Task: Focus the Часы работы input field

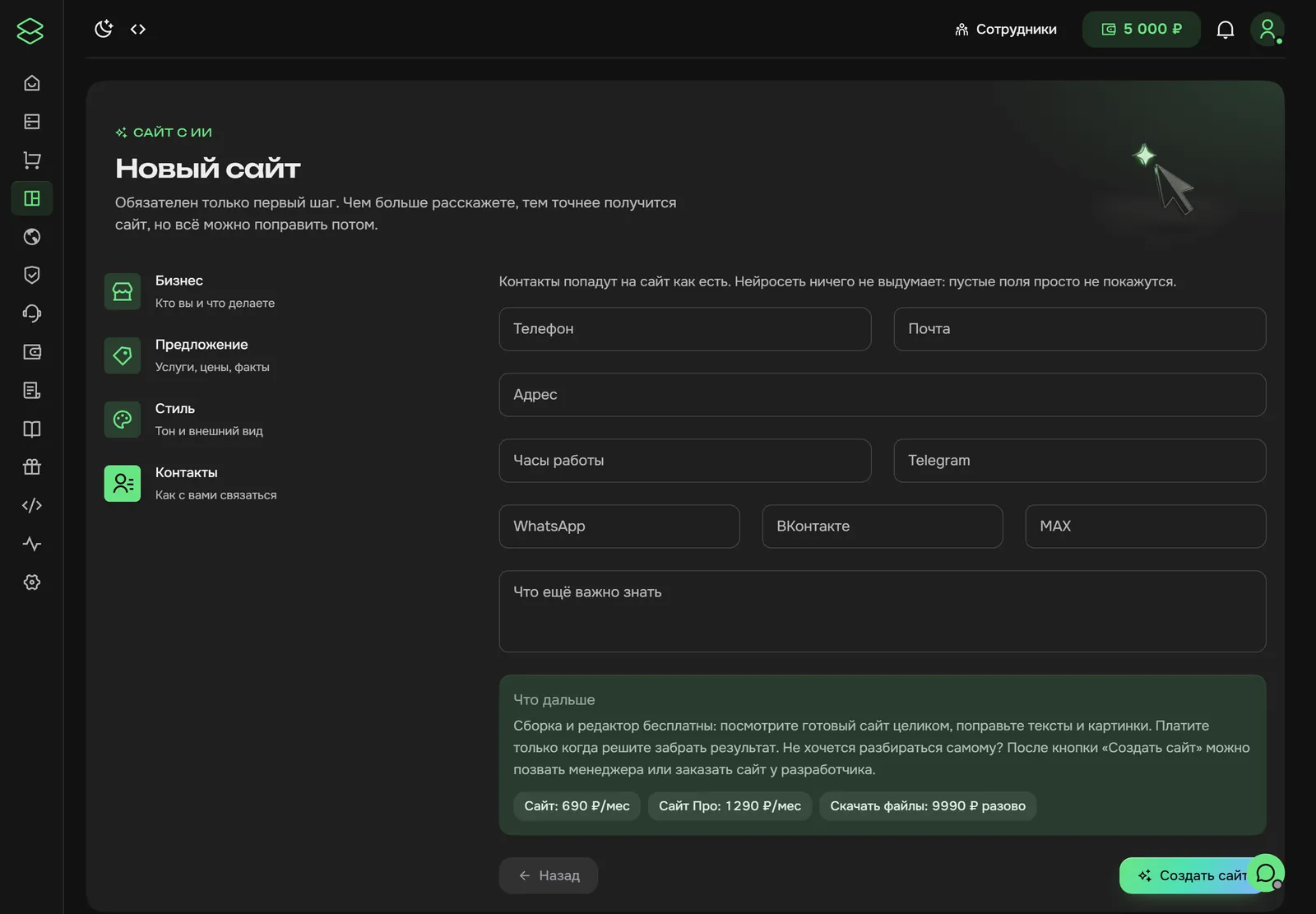Action: (685, 461)
